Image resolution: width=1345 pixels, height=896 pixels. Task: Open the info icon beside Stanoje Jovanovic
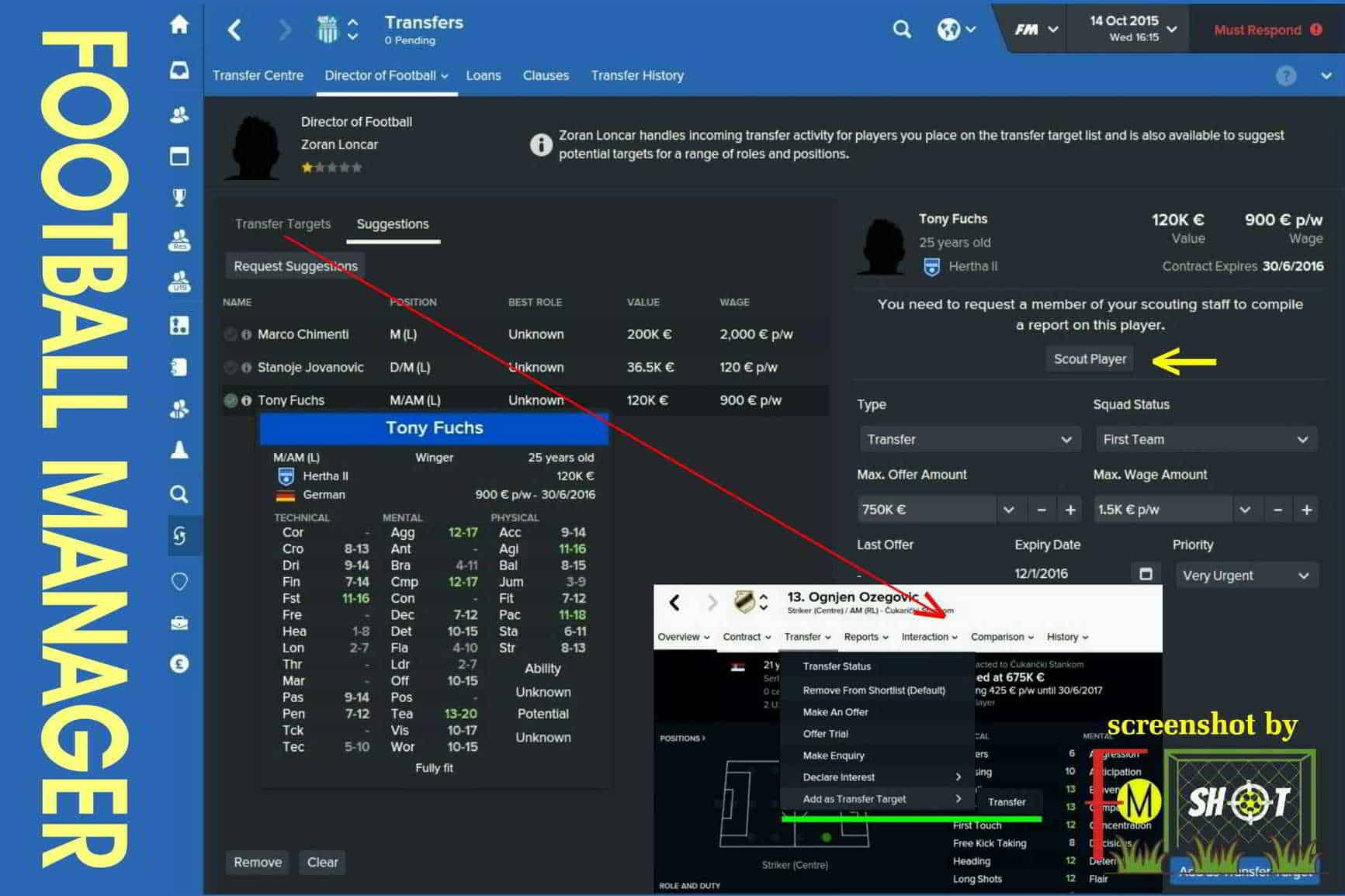click(246, 368)
